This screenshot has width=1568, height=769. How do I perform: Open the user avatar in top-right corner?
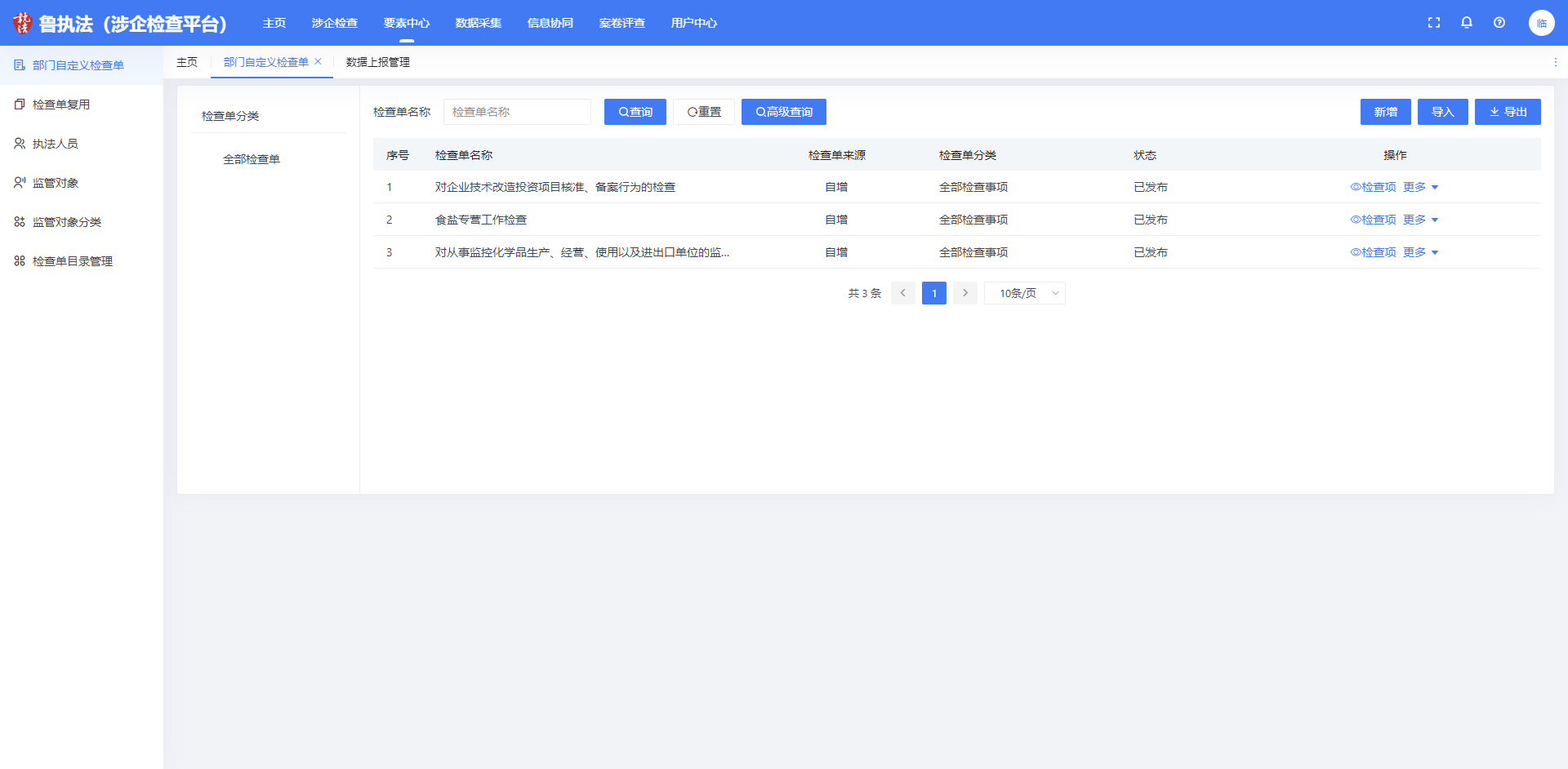click(1541, 23)
